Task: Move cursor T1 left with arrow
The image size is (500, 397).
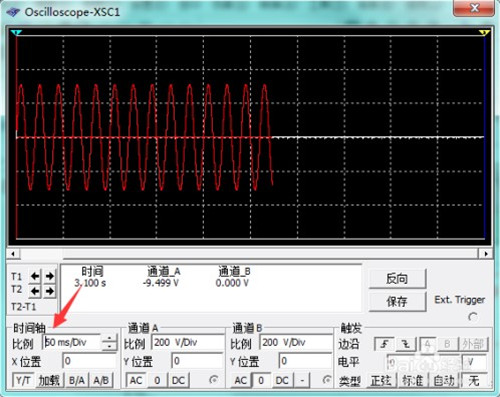Action: 35,276
